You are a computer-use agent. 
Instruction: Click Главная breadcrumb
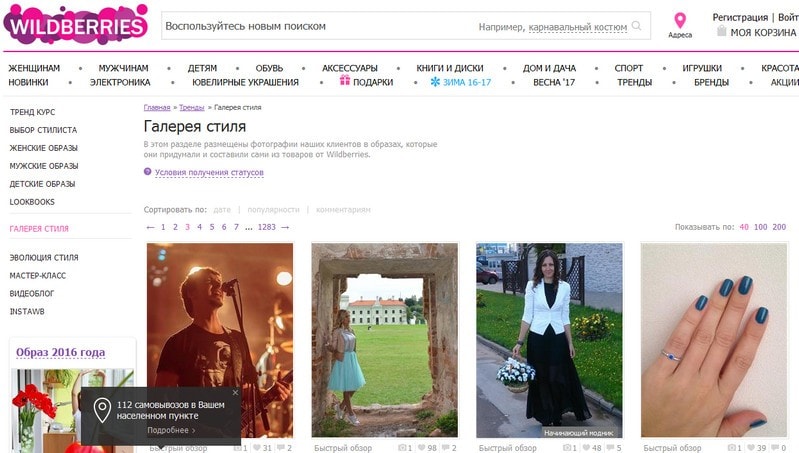pos(157,108)
